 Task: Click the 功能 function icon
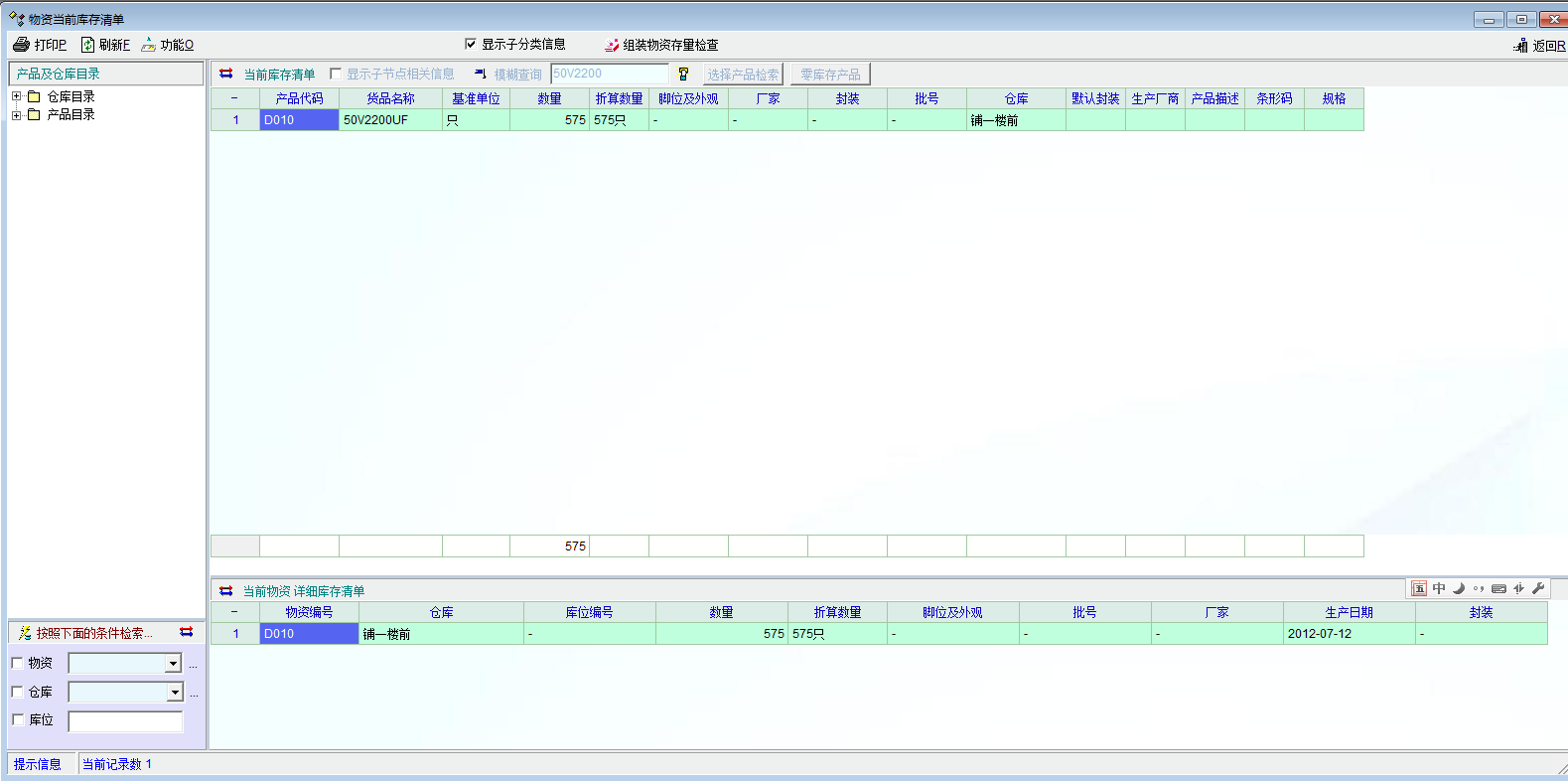point(148,45)
